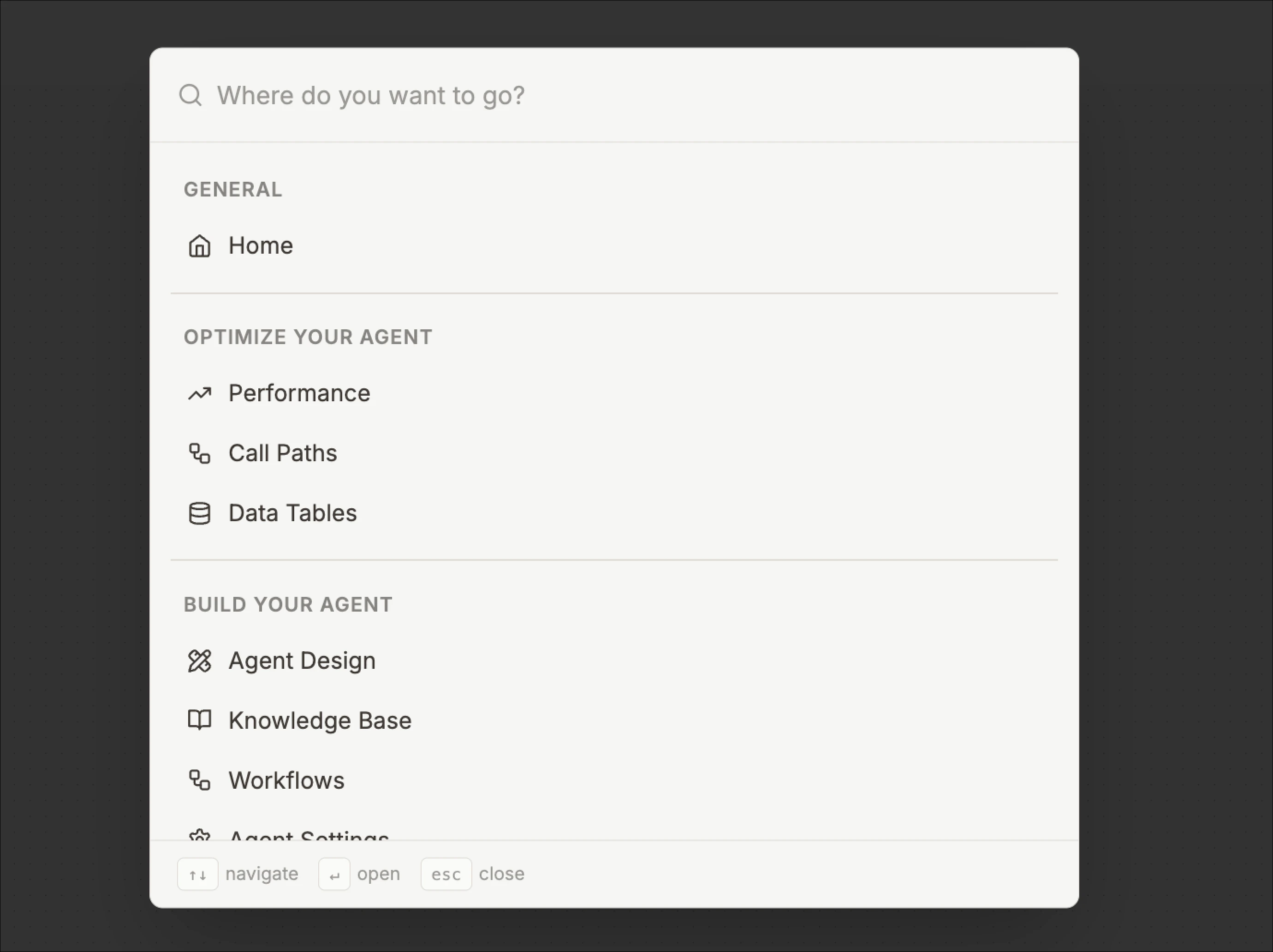The image size is (1273, 952).
Task: Select Performance under Optimize Your Agent
Action: point(299,394)
